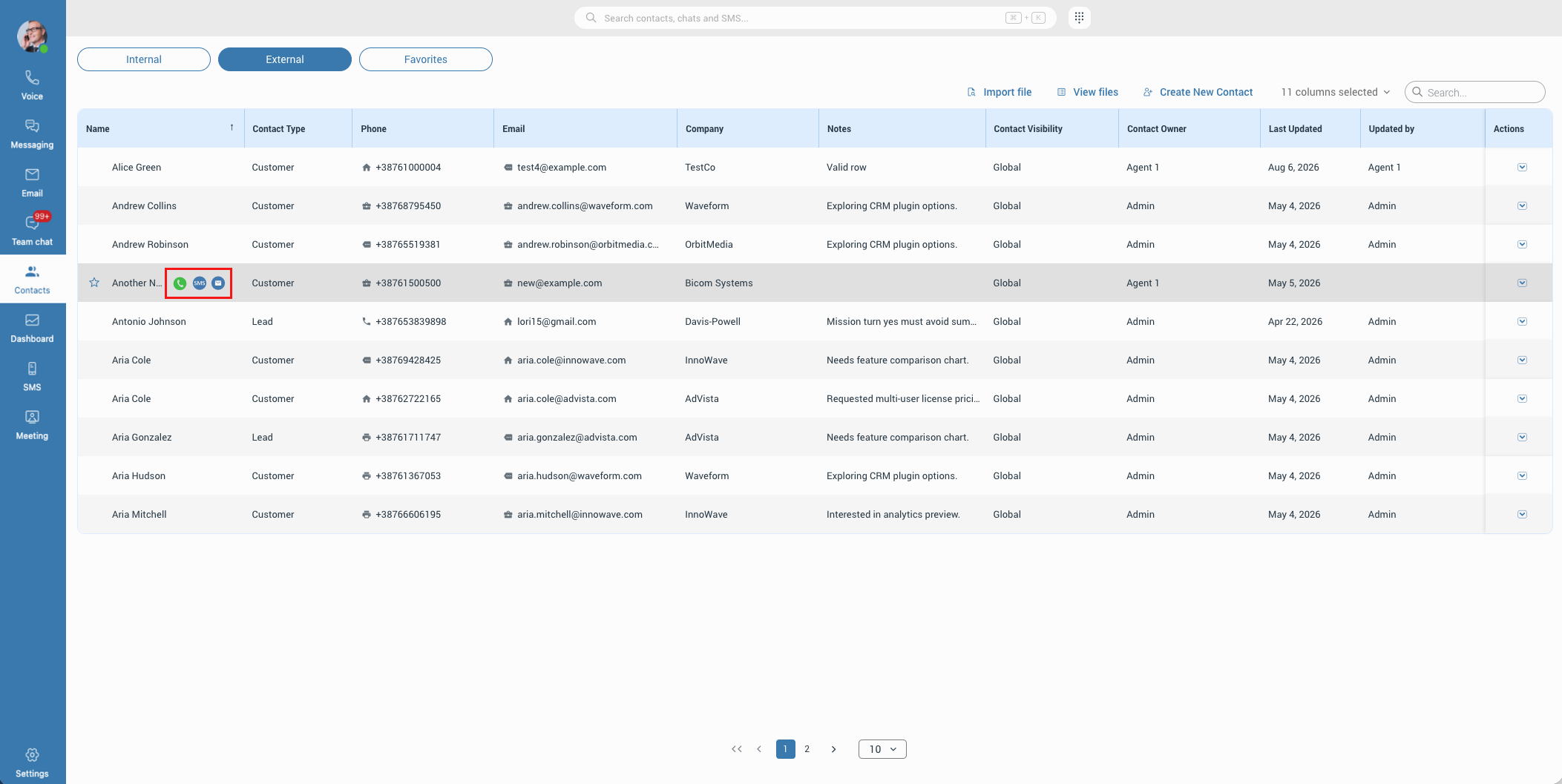The image size is (1562, 784).
Task: Open the Meeting sidebar item
Action: pyautogui.click(x=32, y=425)
